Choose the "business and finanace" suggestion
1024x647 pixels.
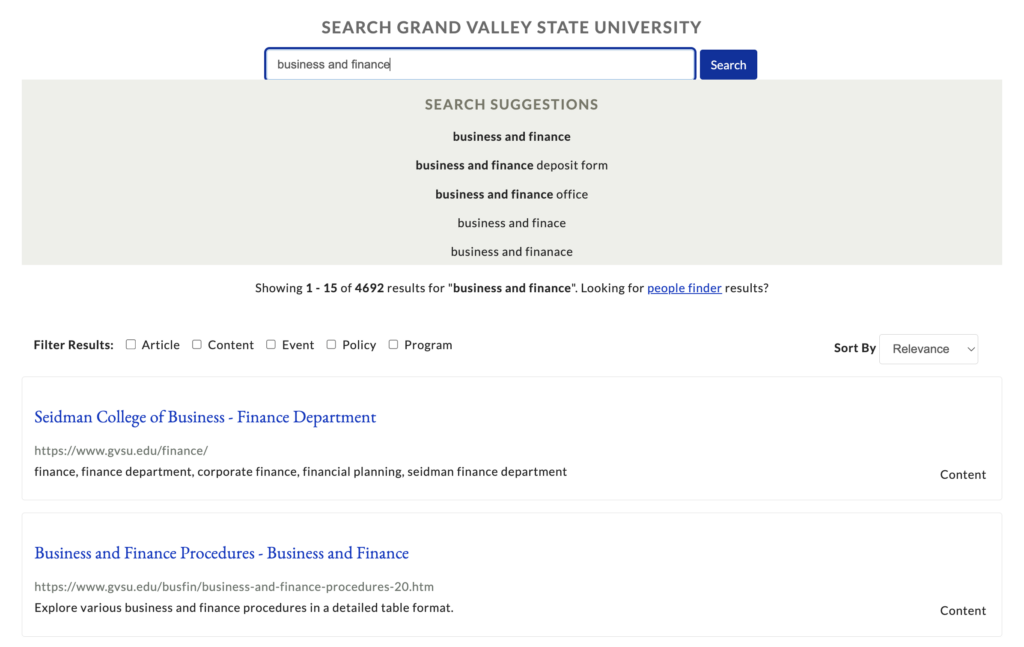pyautogui.click(x=511, y=252)
